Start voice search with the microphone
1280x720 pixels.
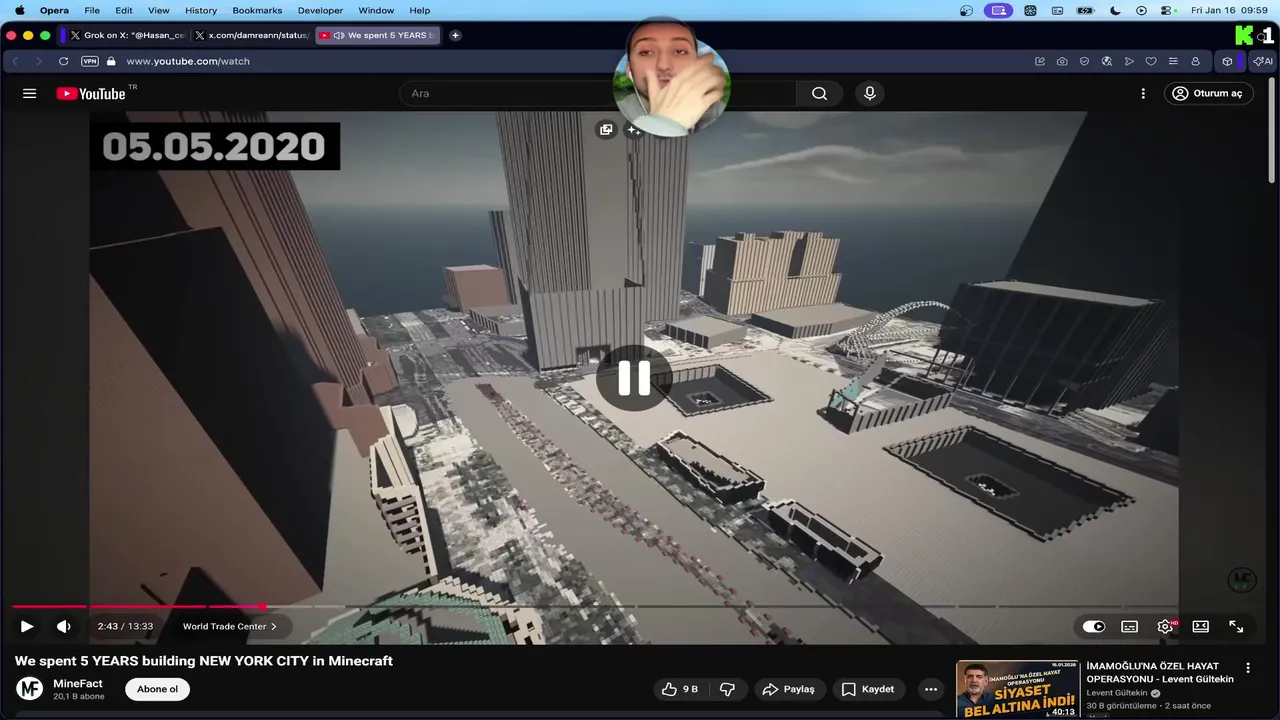pyautogui.click(x=869, y=93)
